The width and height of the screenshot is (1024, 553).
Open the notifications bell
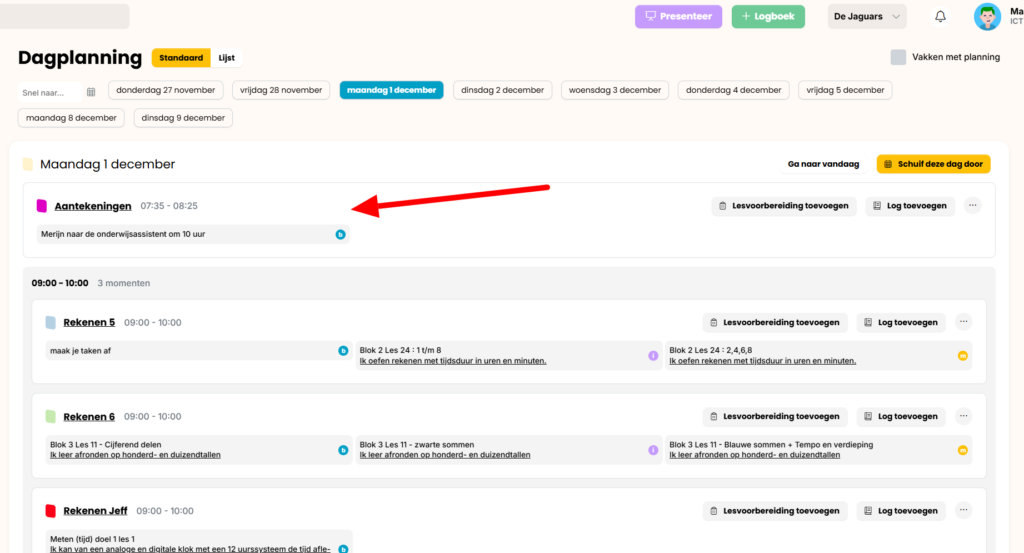click(940, 17)
